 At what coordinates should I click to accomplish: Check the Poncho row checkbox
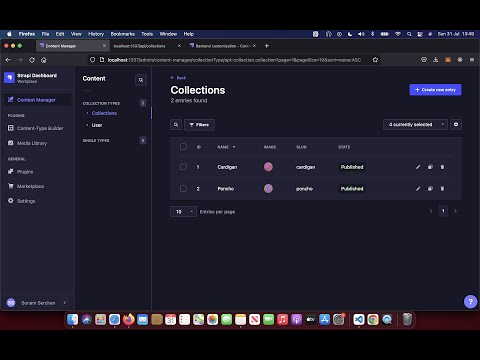click(x=183, y=188)
